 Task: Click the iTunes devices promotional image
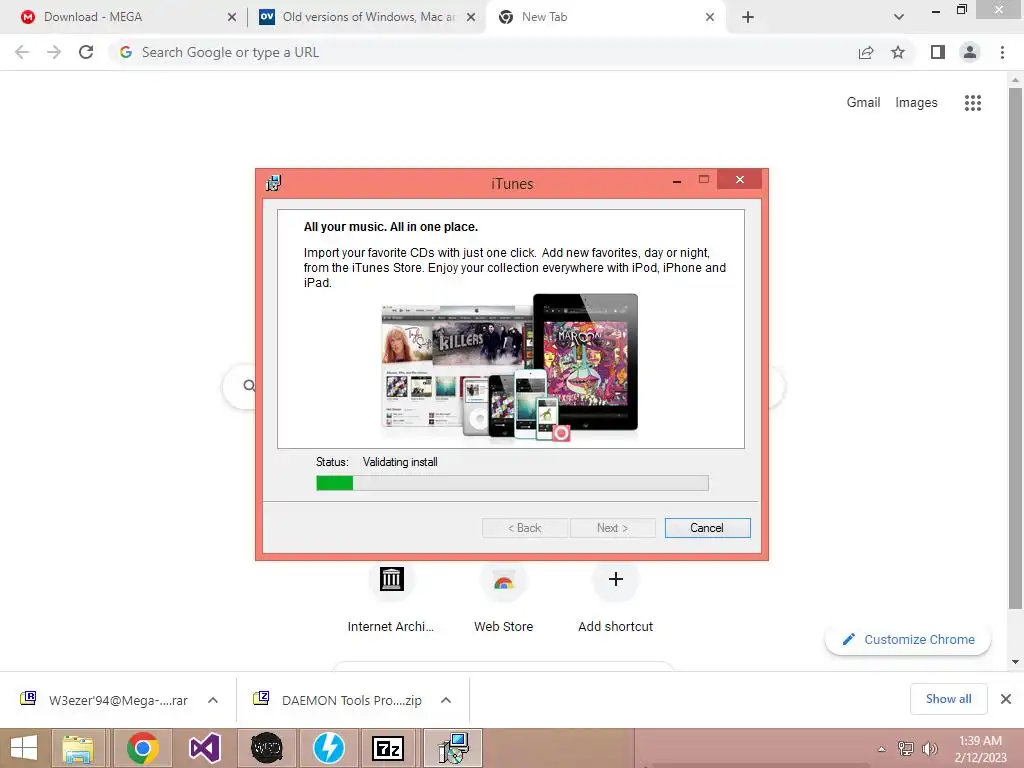(509, 368)
